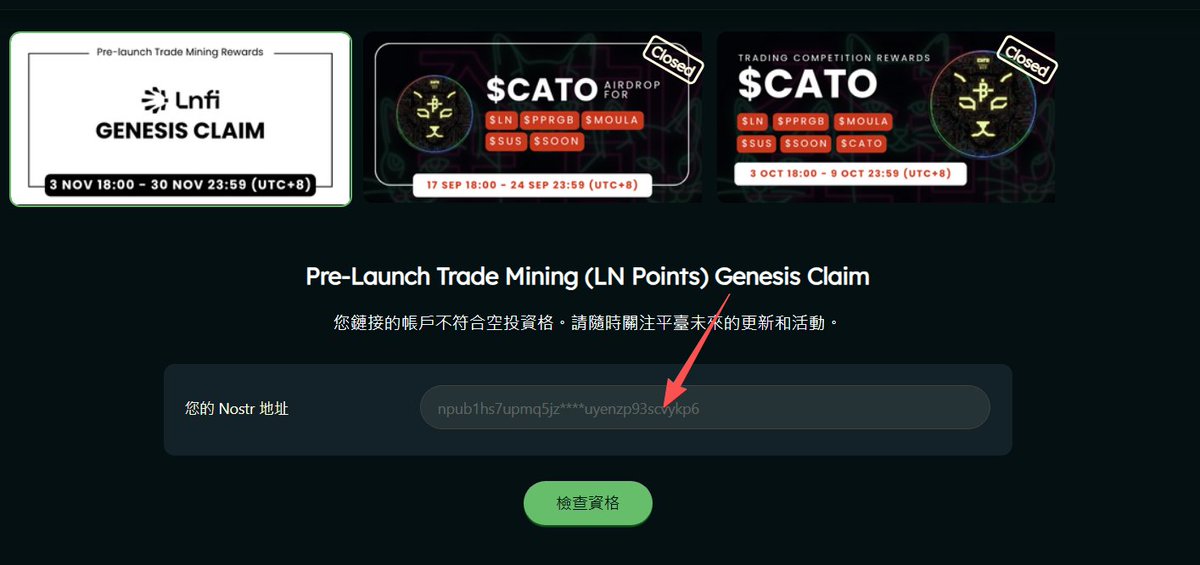The width and height of the screenshot is (1200, 565).
Task: Click the Closed badge on the Airdrop banner
Action: (671, 60)
